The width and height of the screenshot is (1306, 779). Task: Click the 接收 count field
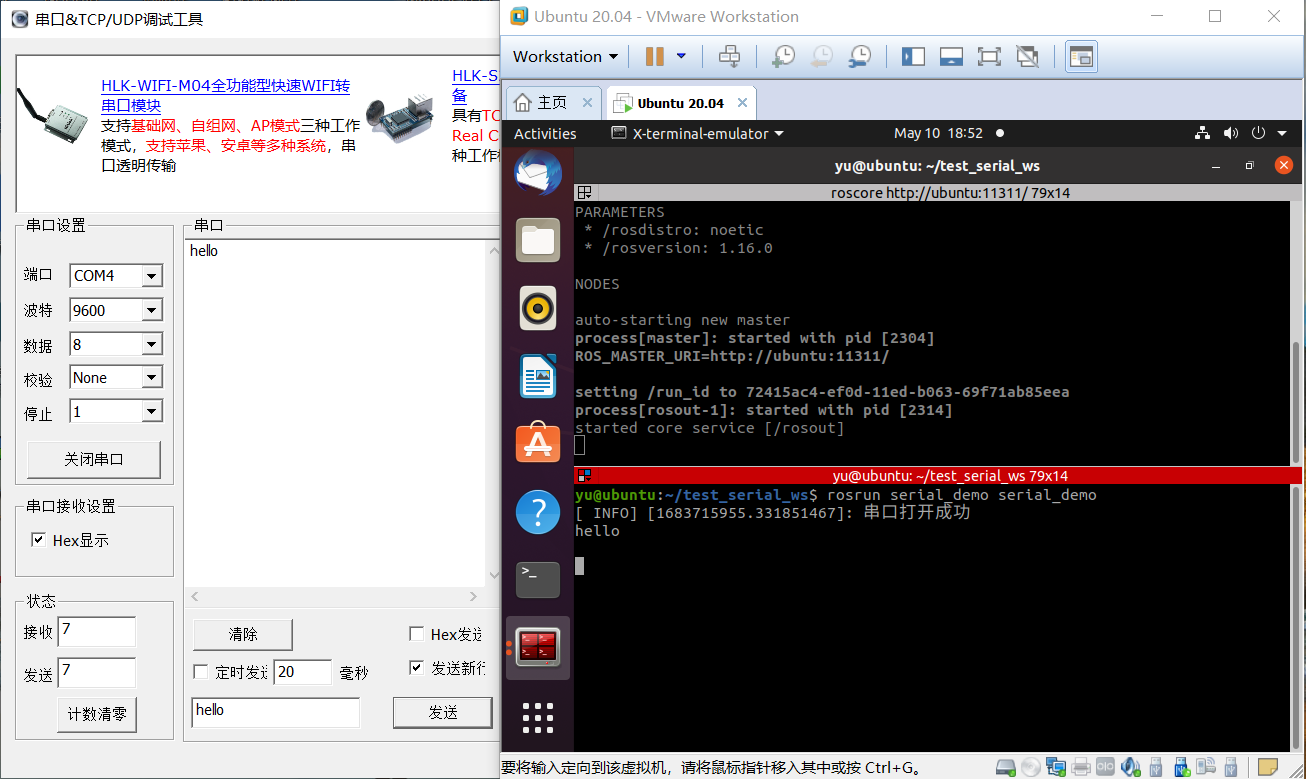point(96,632)
